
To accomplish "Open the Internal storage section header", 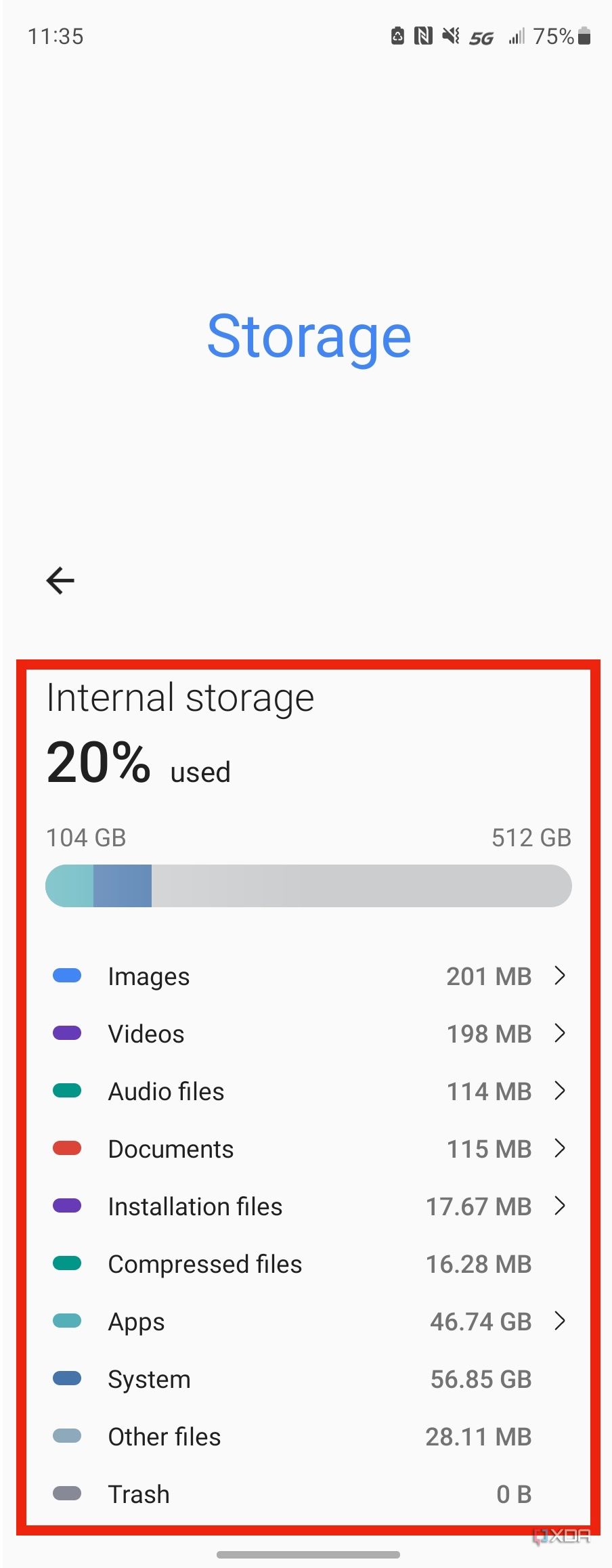I will tap(179, 698).
